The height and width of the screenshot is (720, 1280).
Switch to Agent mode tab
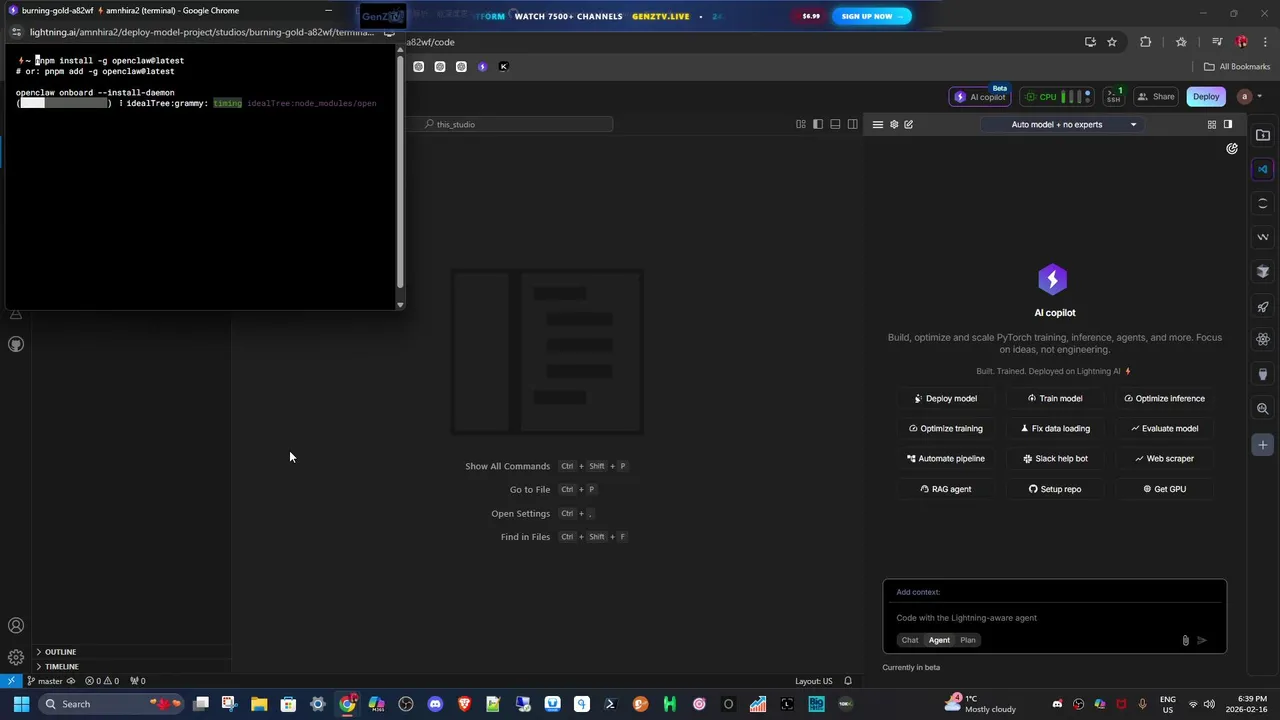pos(939,640)
